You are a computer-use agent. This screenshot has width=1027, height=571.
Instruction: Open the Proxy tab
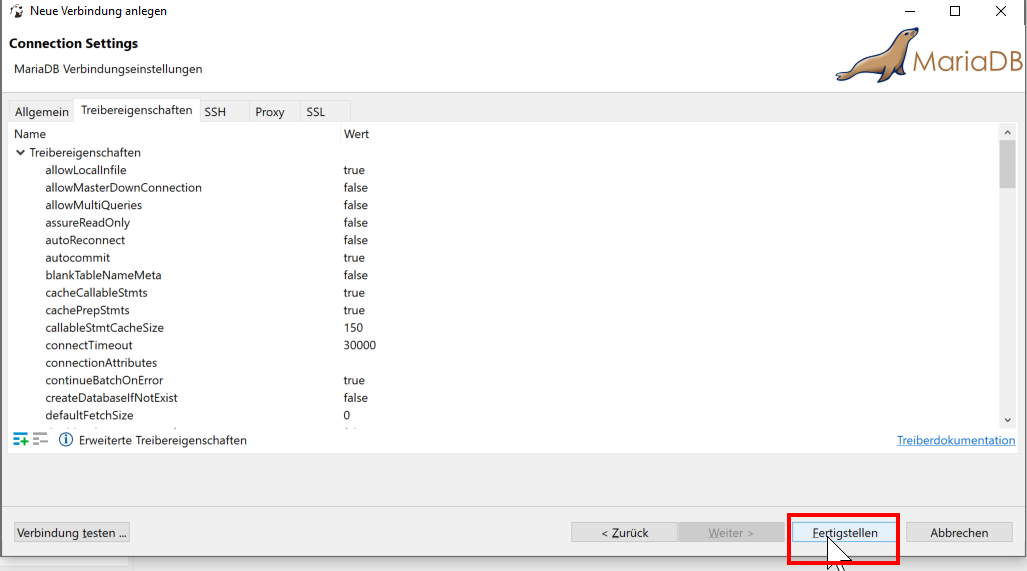tap(270, 112)
